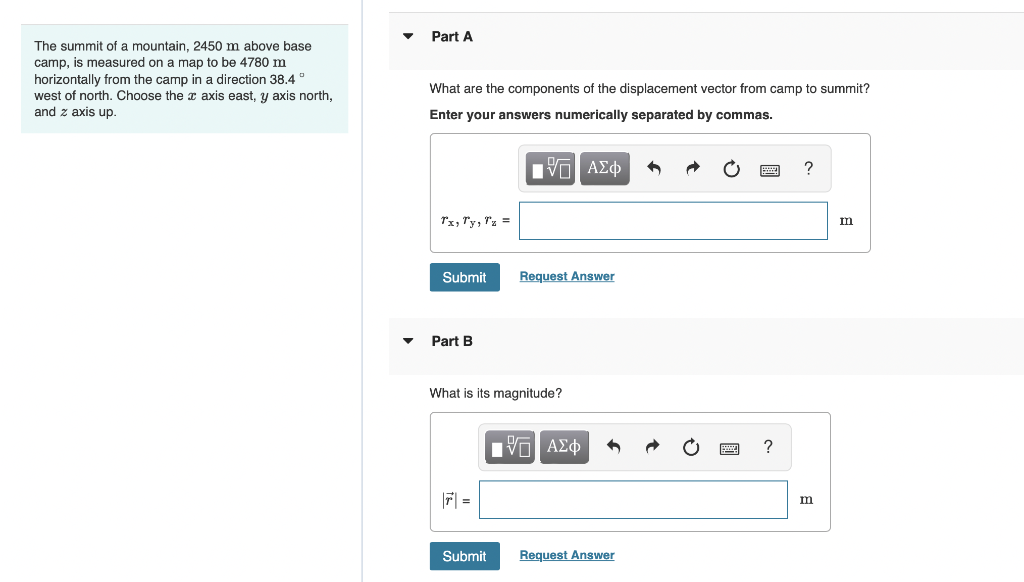The width and height of the screenshot is (1024, 582).
Task: Reset the Part A answer field
Action: point(731,169)
